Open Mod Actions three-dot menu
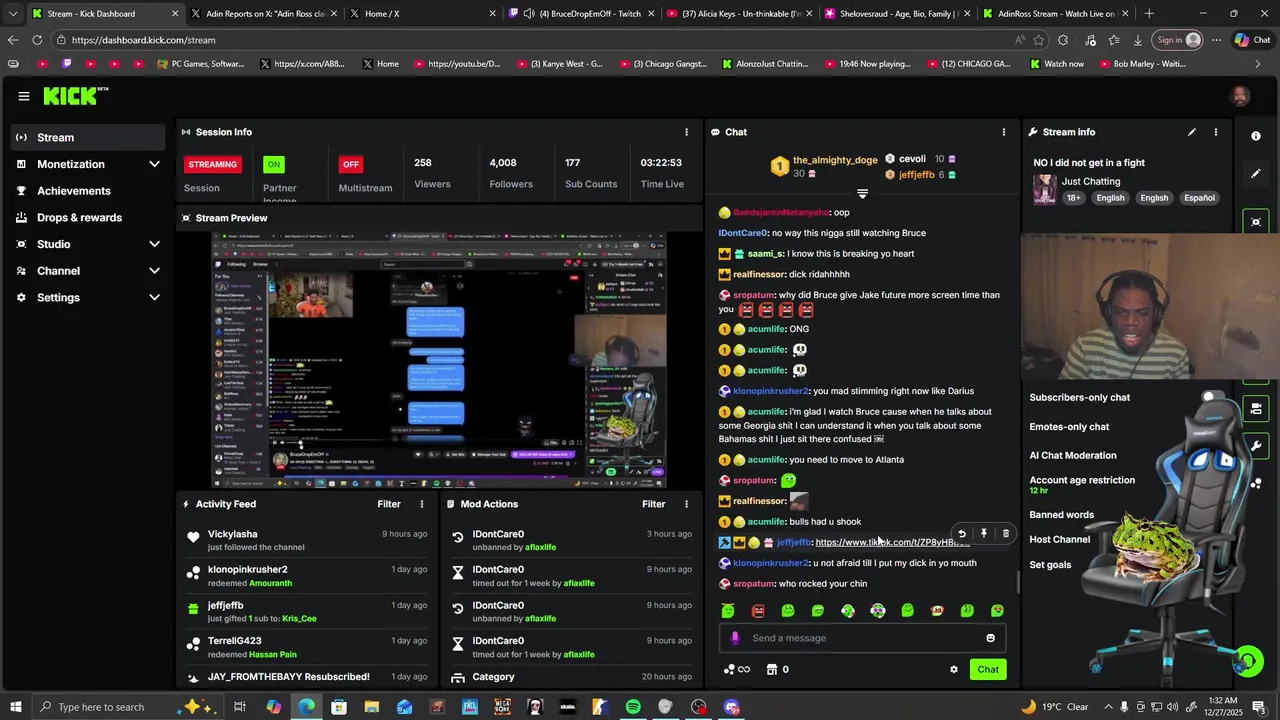 686,504
